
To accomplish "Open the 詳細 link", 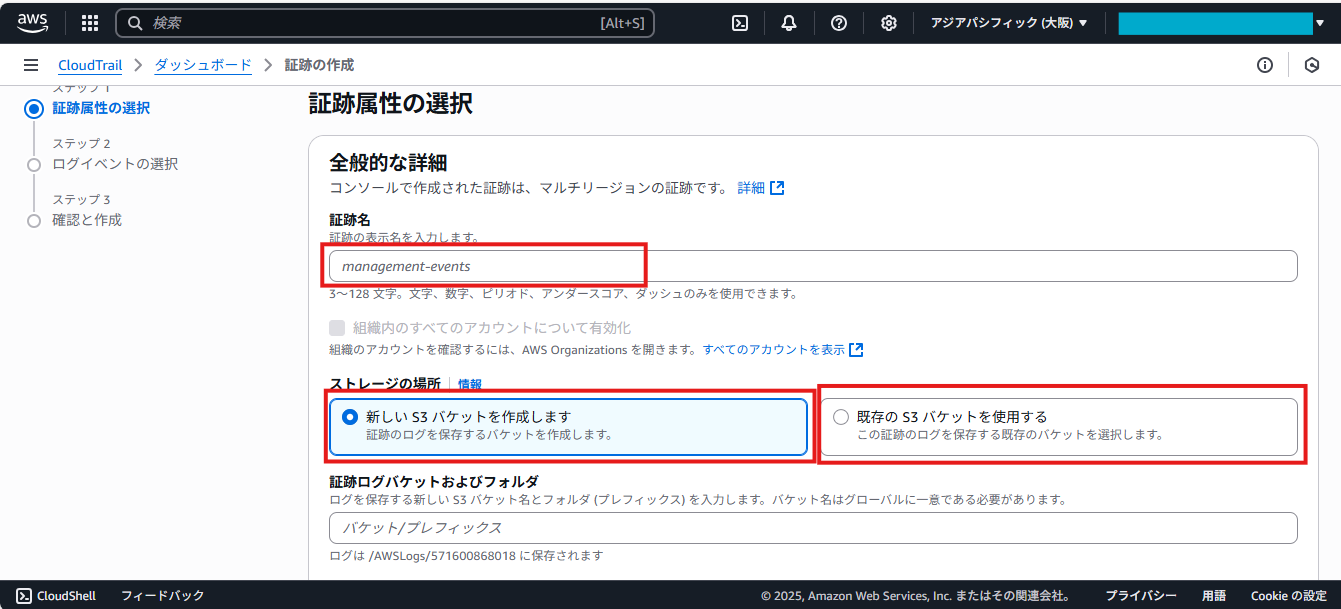I will pyautogui.click(x=751, y=188).
